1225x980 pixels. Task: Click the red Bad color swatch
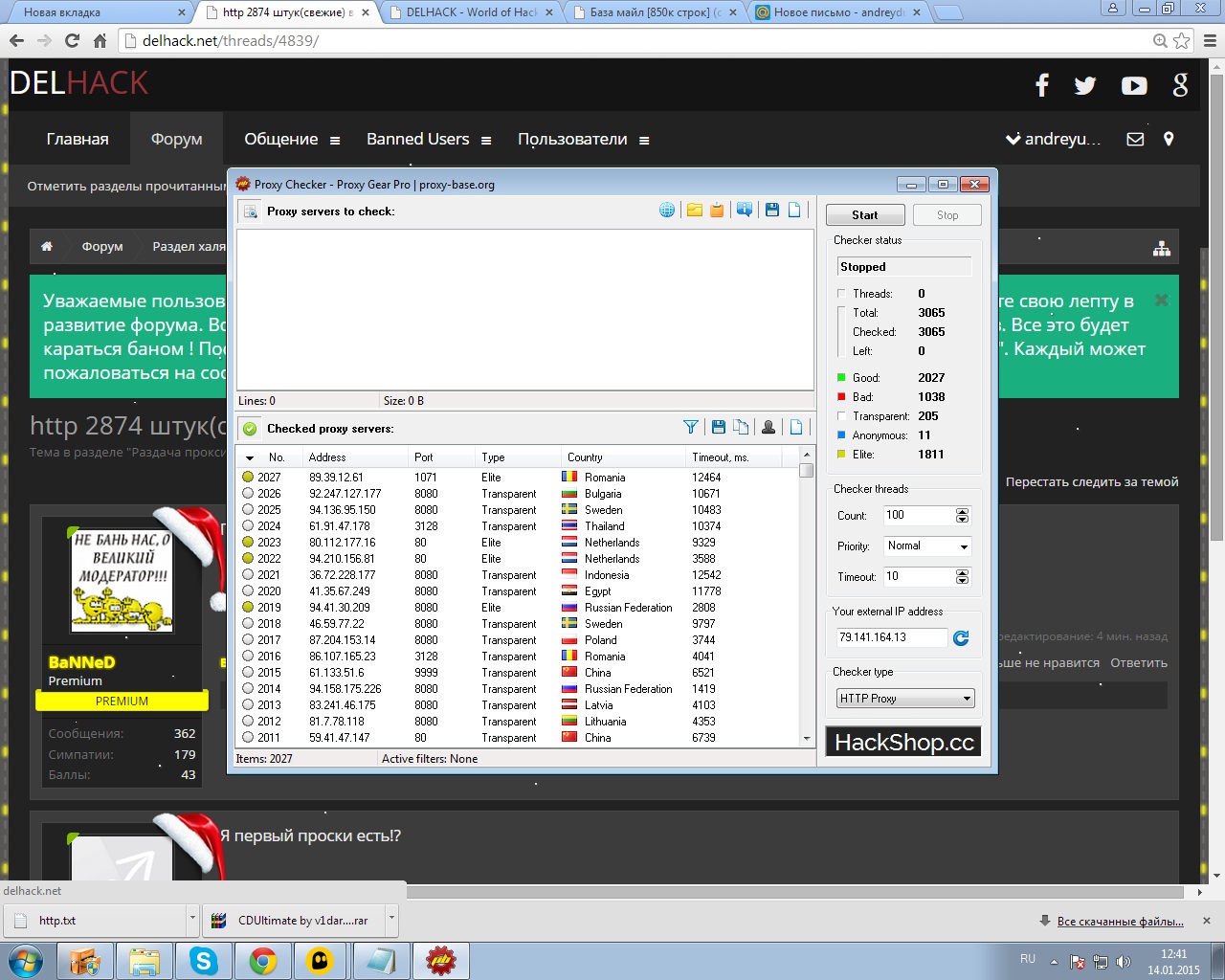tap(841, 397)
